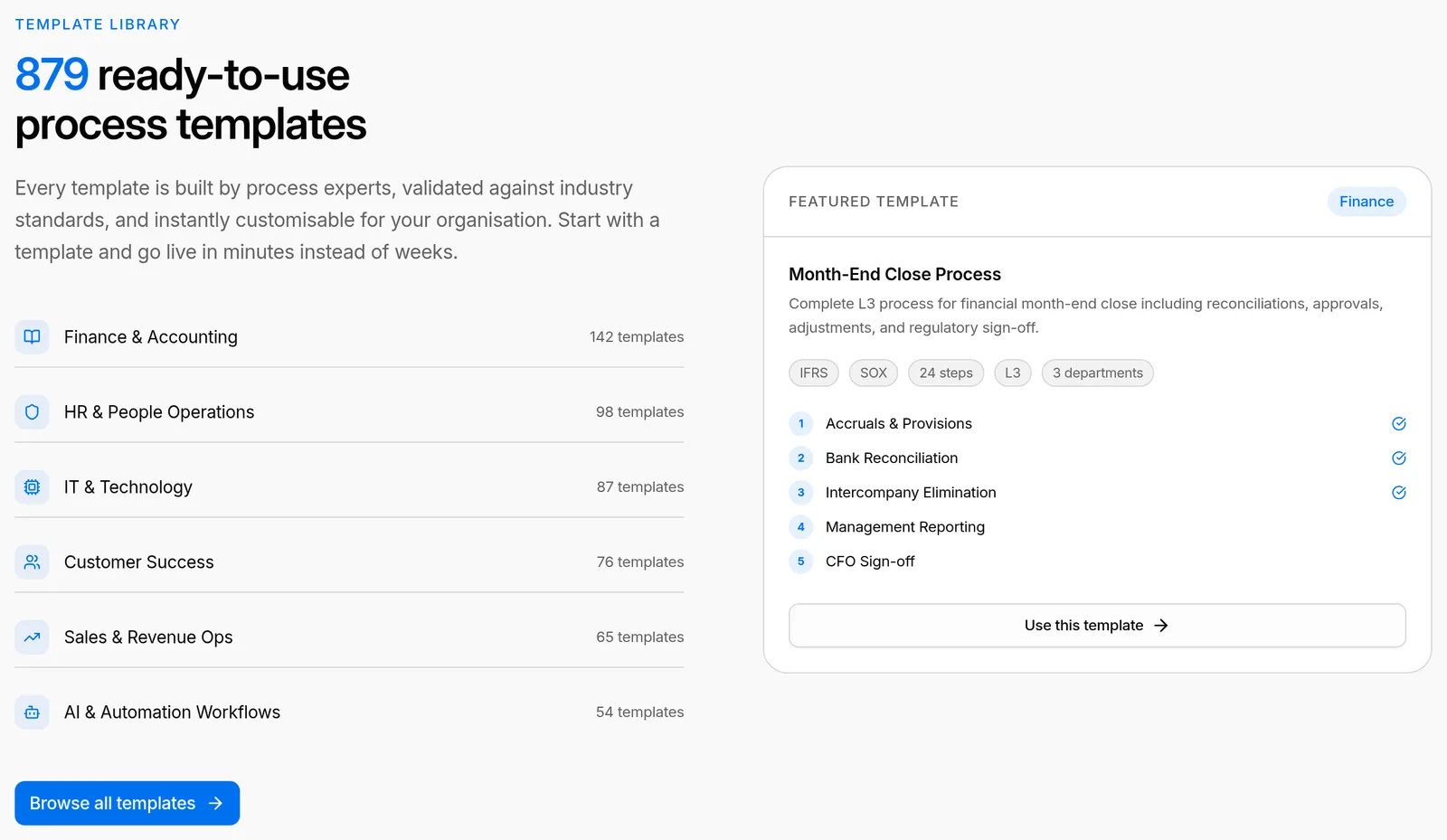Click Use this template button
Screen dimensions: 1447x840
(1097, 625)
